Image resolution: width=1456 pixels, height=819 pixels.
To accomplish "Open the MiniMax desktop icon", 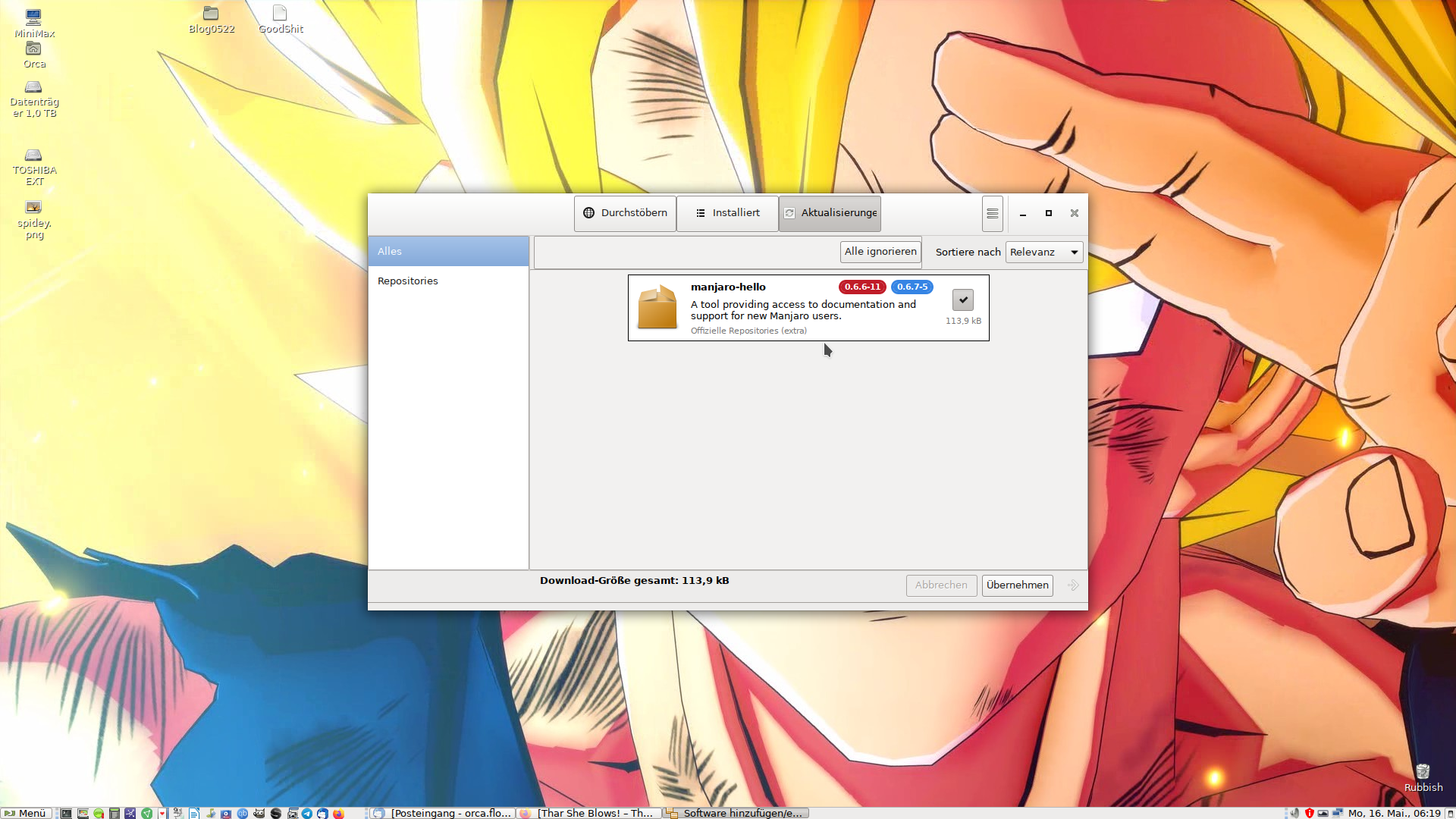I will tap(34, 22).
